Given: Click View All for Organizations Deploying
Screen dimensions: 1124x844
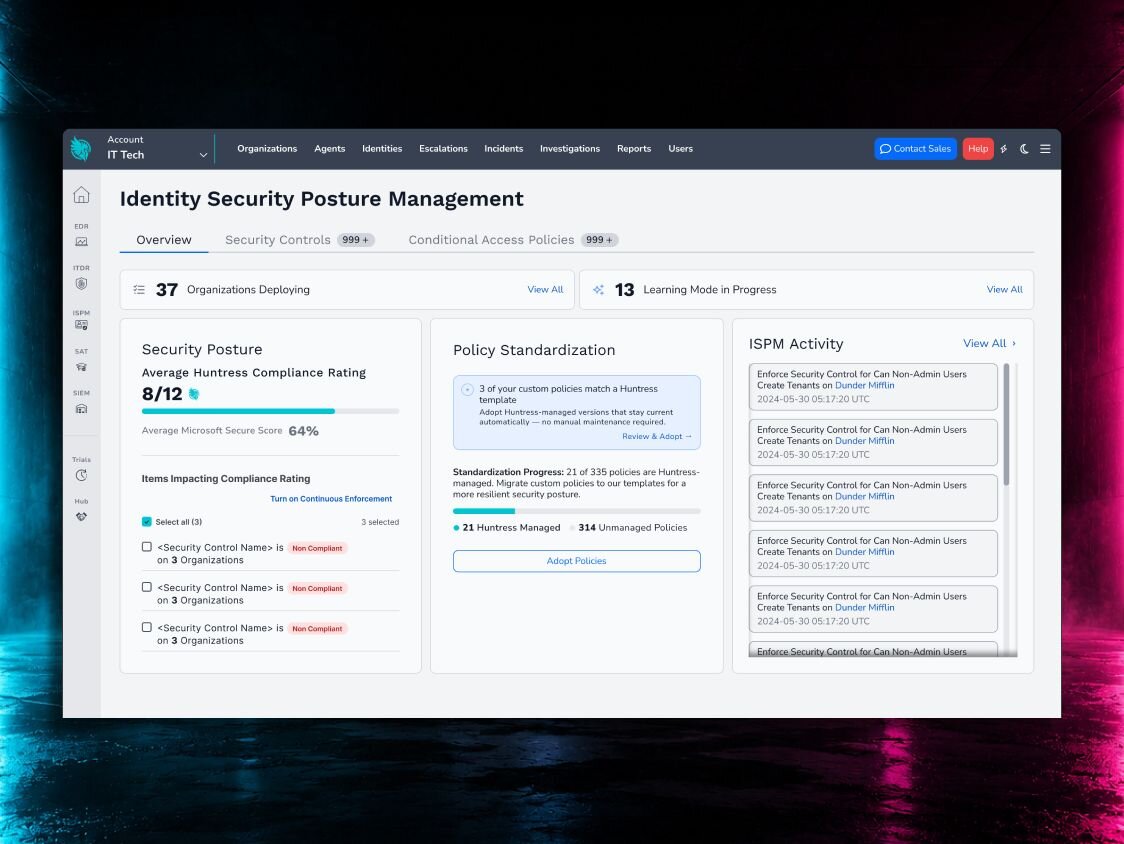Looking at the screenshot, I should (x=546, y=290).
